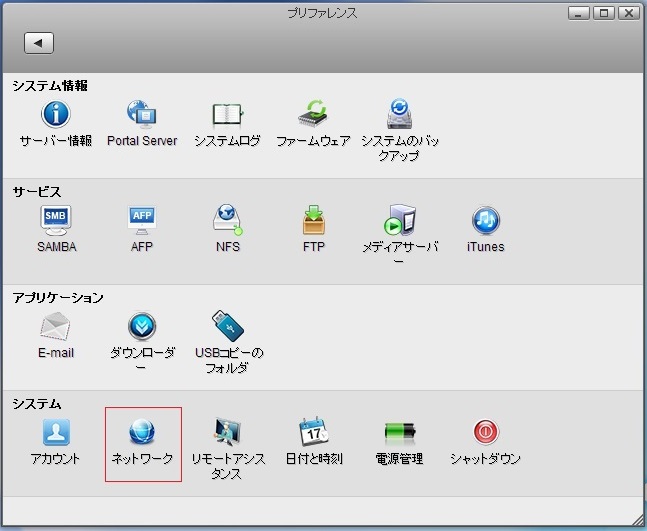Go back using the arrow button
The height and width of the screenshot is (531, 647).
(39, 43)
